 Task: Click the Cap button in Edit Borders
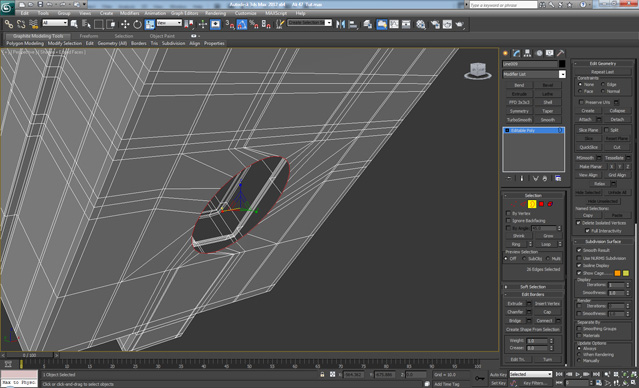(547, 312)
